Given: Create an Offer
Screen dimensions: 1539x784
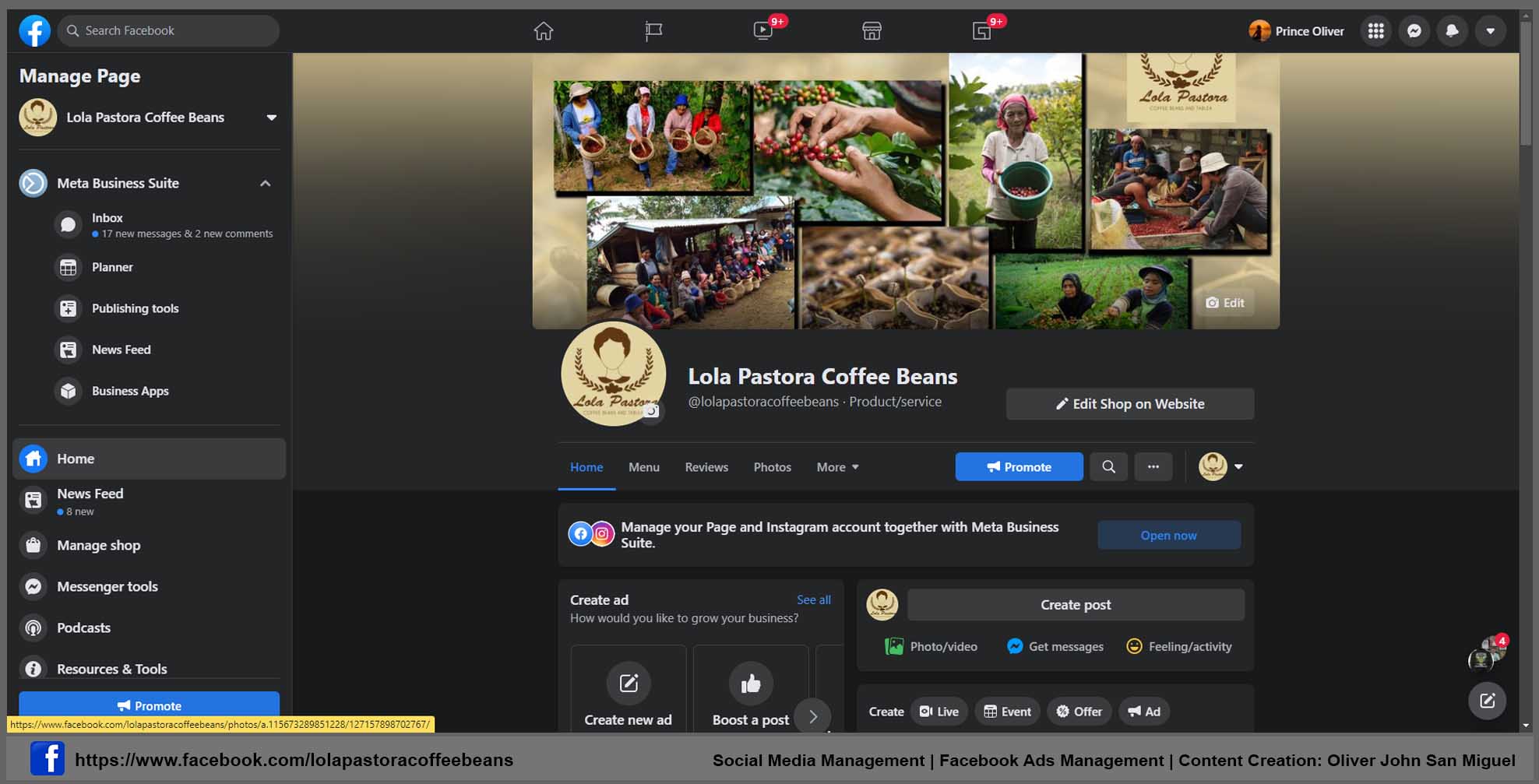Looking at the screenshot, I should [x=1079, y=712].
